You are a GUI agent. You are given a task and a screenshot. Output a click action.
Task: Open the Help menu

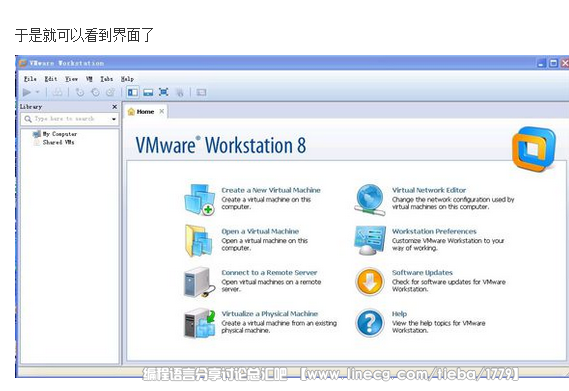[127, 79]
